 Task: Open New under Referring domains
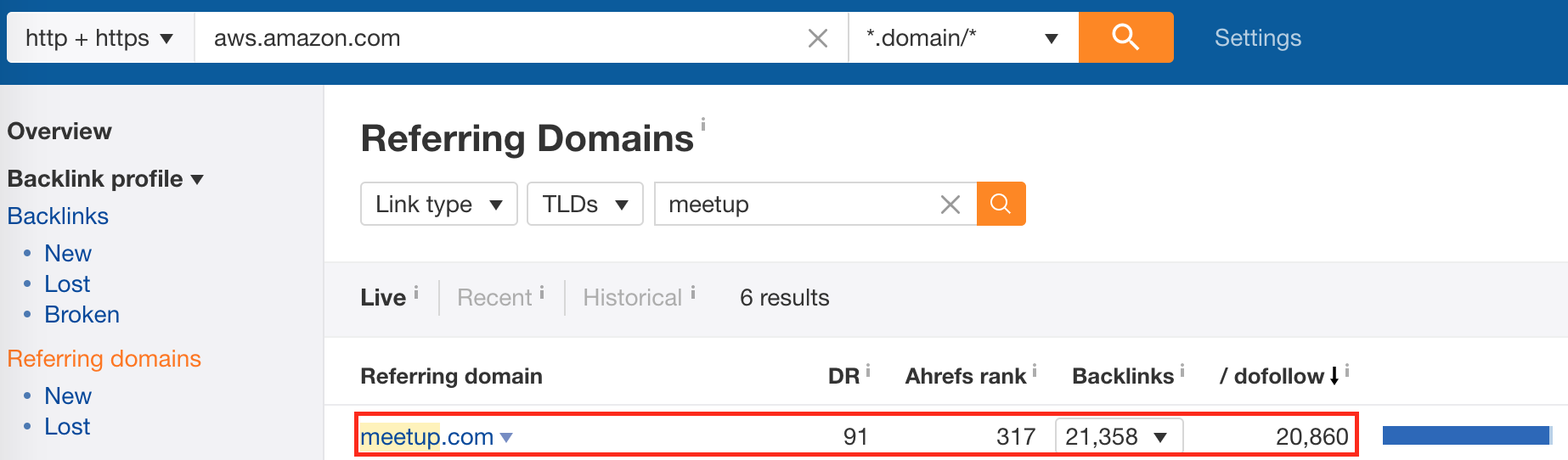click(x=68, y=396)
